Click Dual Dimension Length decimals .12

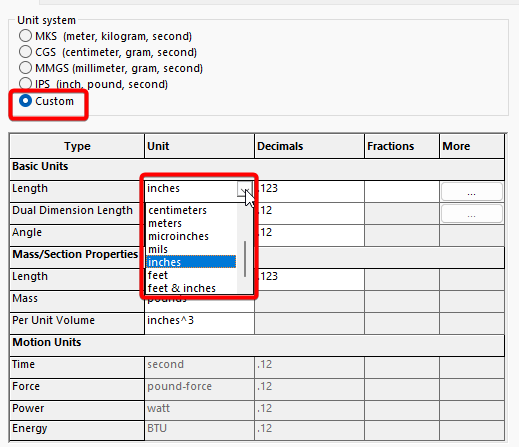coord(310,213)
